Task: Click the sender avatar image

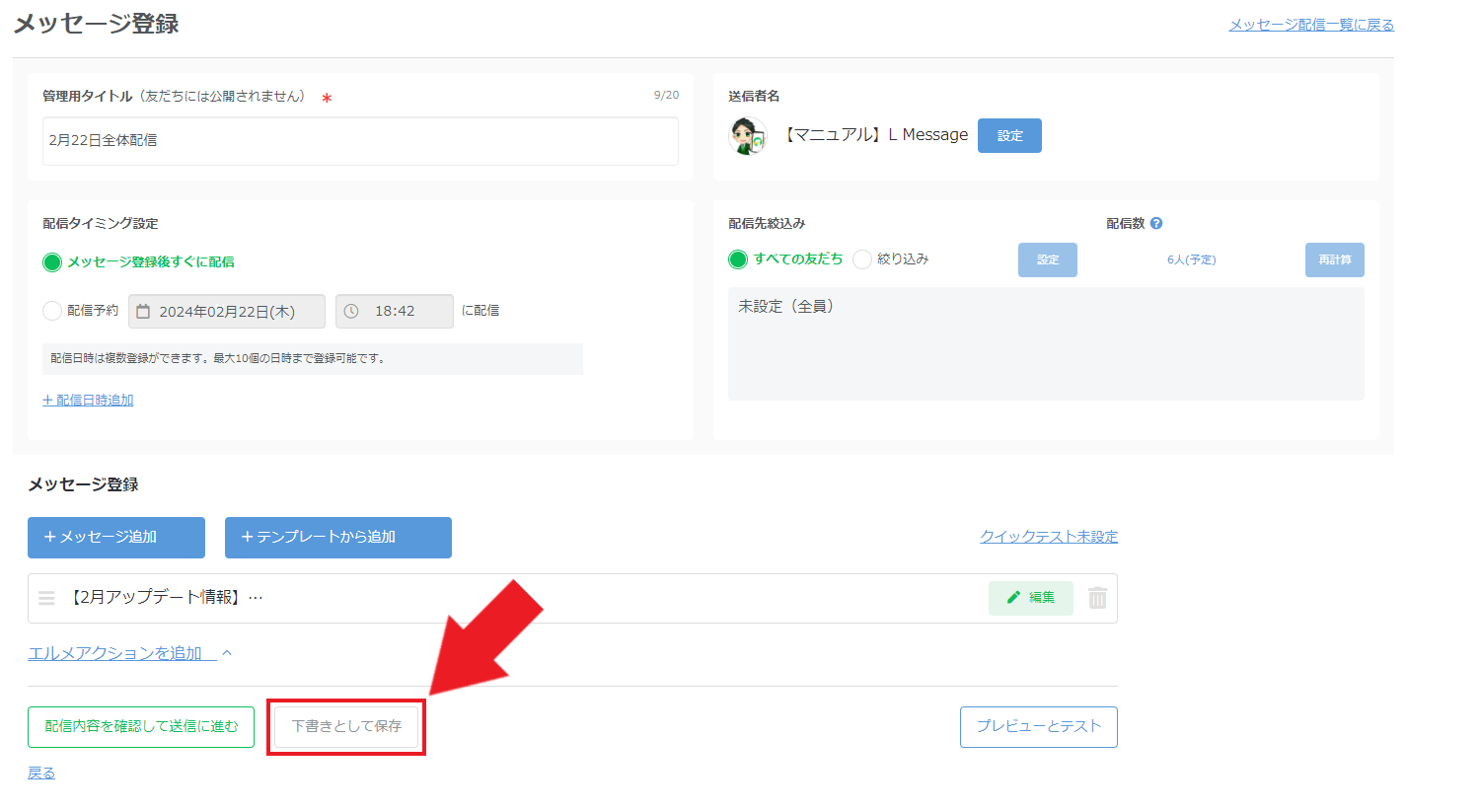Action: click(747, 135)
